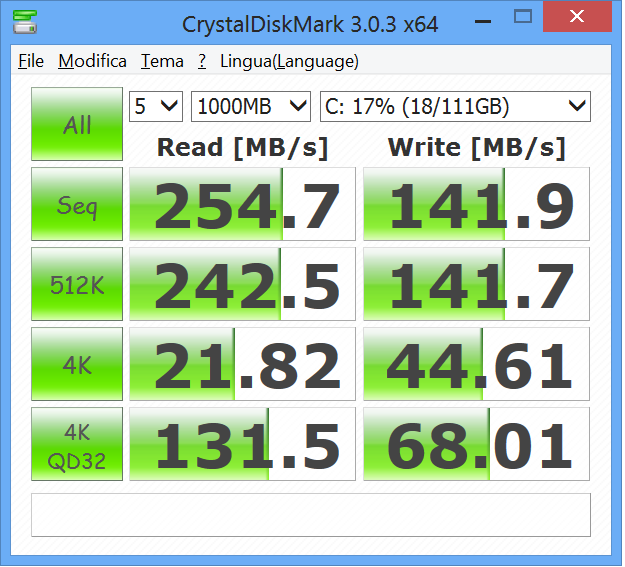Run the 4K QD32 test
The image size is (625, 567).
click(x=77, y=445)
